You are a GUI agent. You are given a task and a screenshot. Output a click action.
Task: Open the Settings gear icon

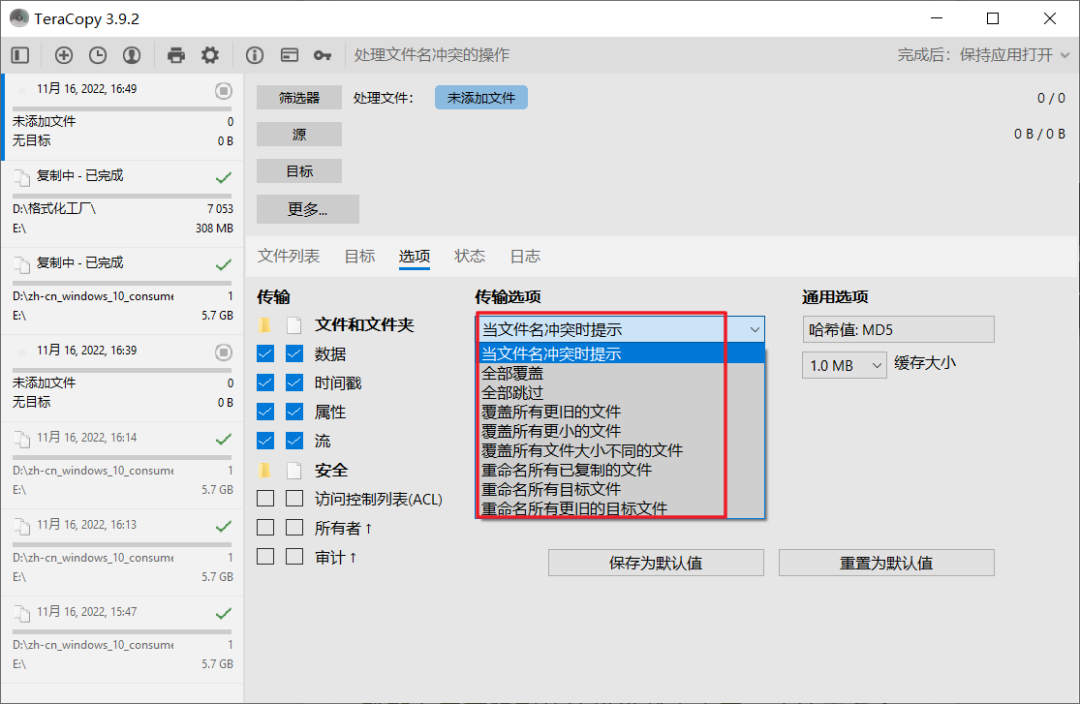(210, 55)
